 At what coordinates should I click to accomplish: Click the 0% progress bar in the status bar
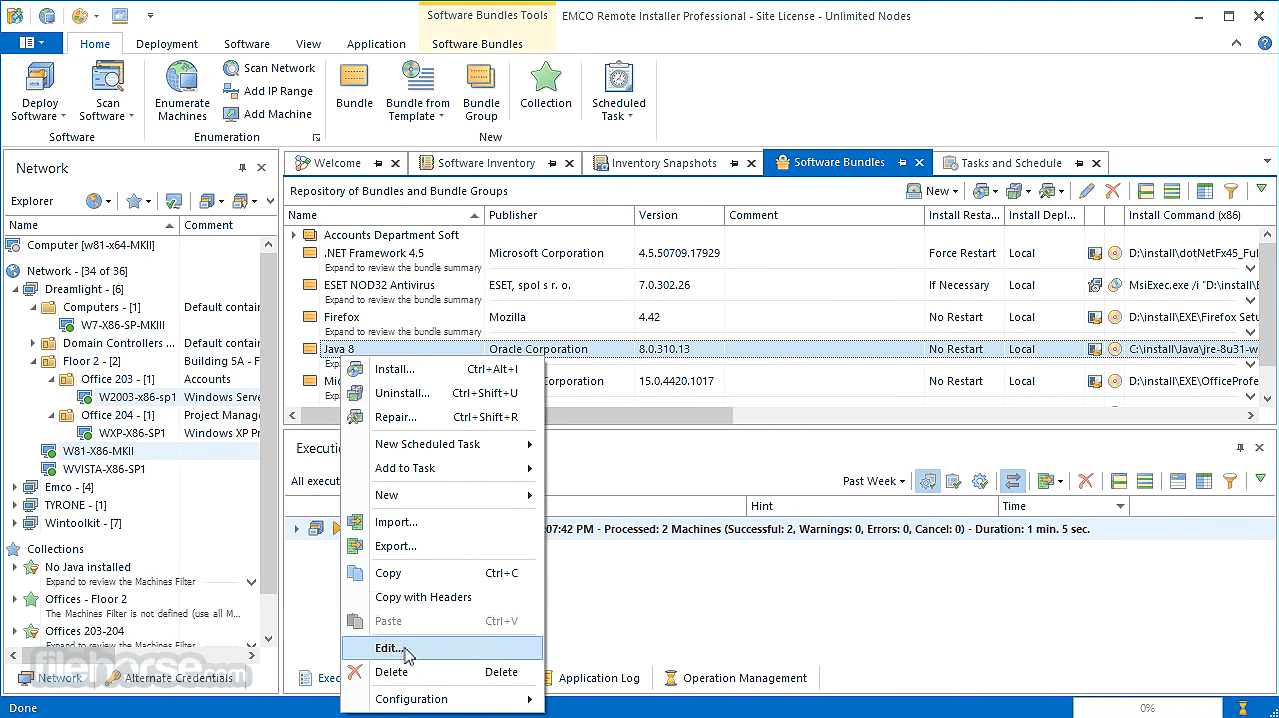[1147, 708]
